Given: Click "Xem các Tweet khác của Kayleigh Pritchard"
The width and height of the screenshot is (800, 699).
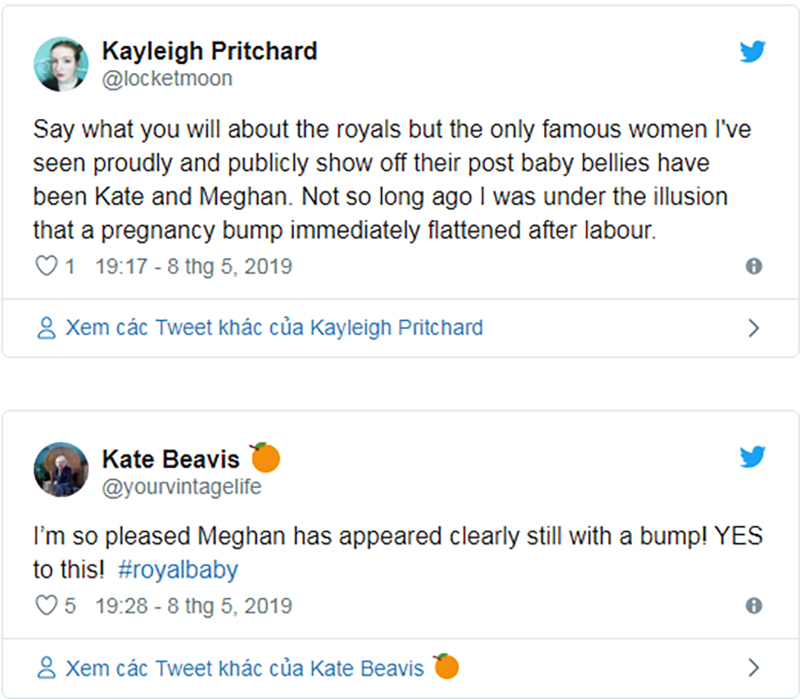Looking at the screenshot, I should 274,327.
